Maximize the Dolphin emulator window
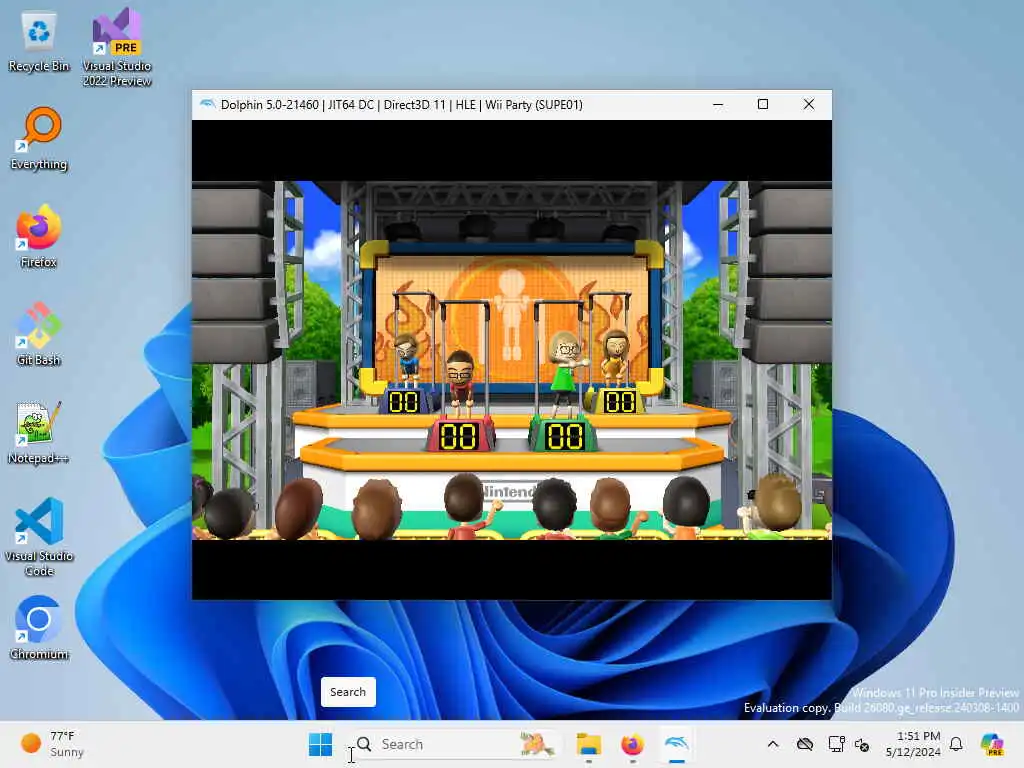 (763, 104)
